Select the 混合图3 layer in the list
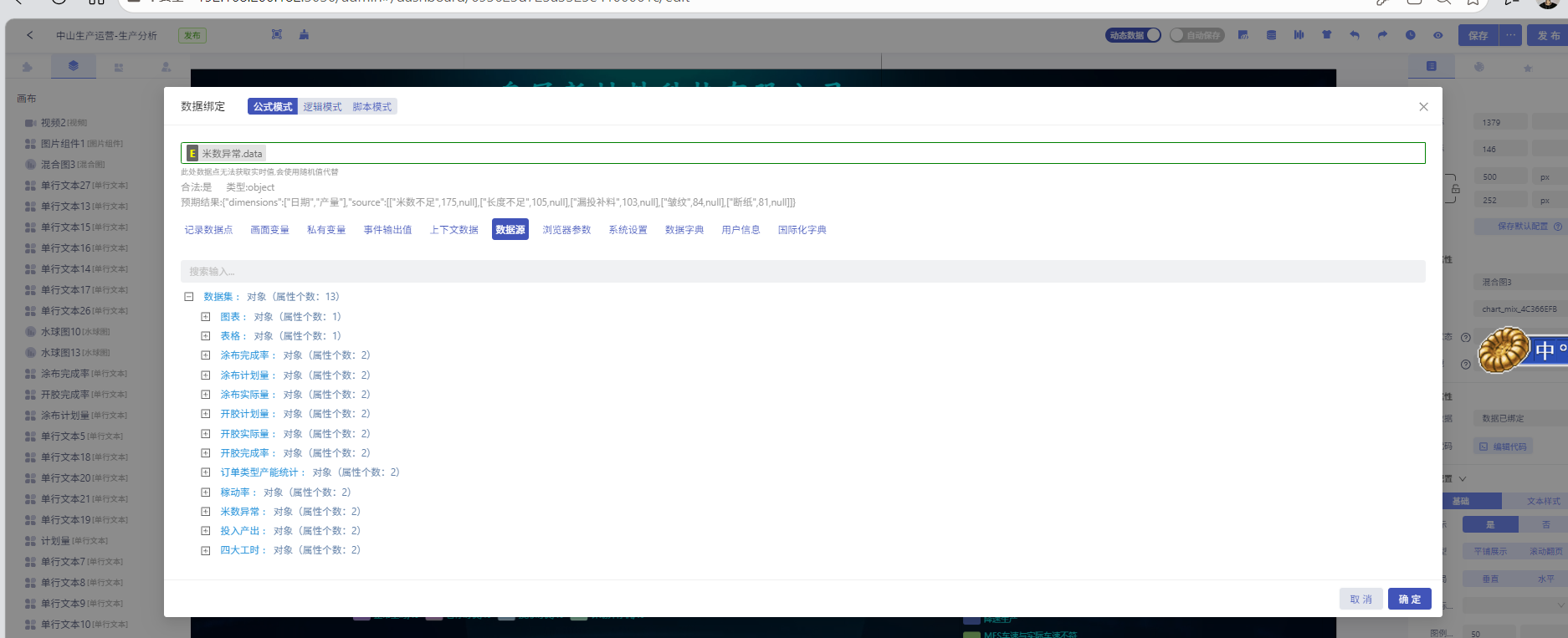This screenshot has width=1568, height=638. [x=74, y=165]
